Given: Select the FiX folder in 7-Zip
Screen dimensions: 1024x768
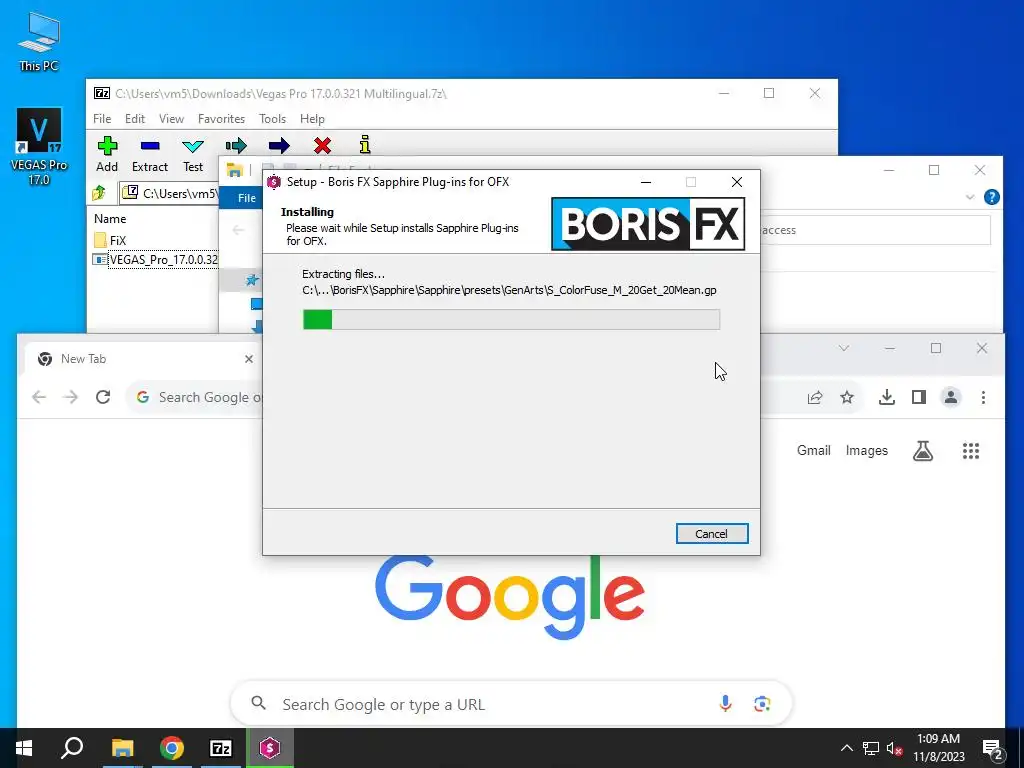Looking at the screenshot, I should coord(110,240).
